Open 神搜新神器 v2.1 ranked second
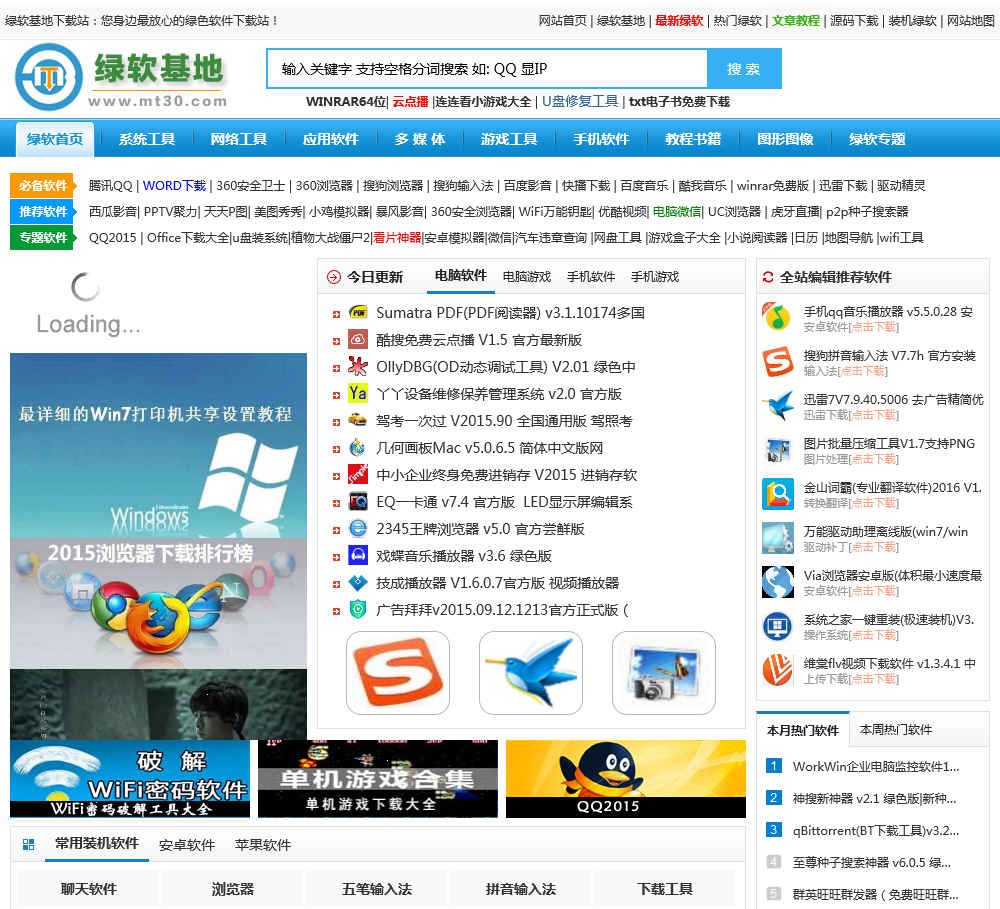Screen dimensions: 1000x909 [874, 798]
